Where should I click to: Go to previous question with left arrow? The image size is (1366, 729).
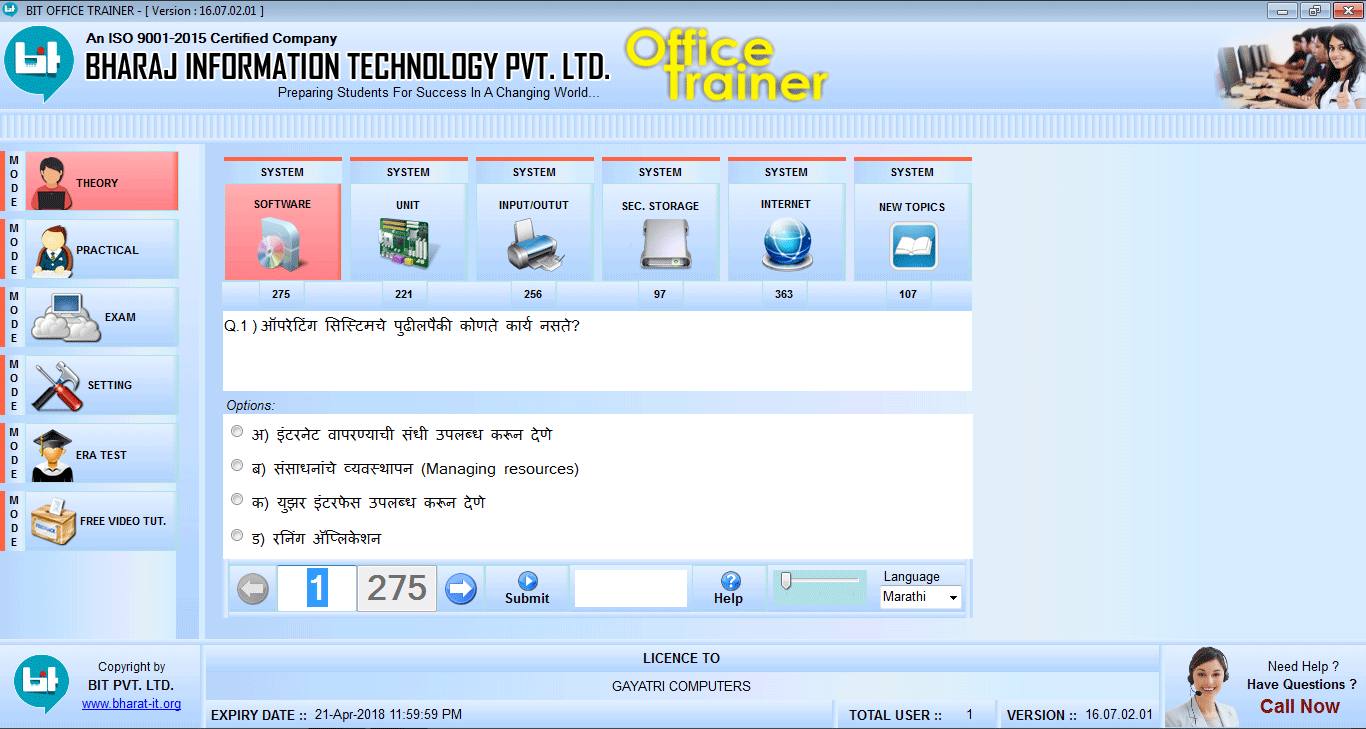click(254, 589)
